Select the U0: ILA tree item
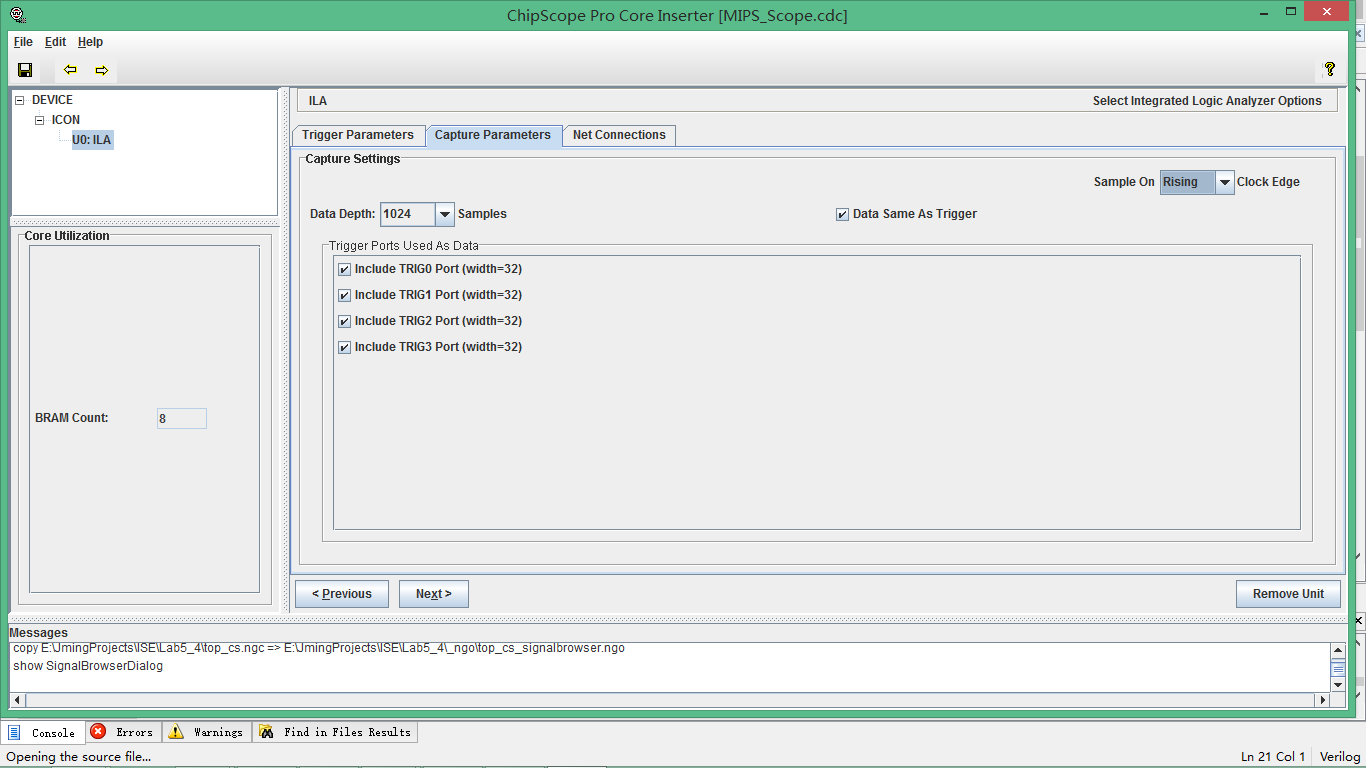 [92, 140]
